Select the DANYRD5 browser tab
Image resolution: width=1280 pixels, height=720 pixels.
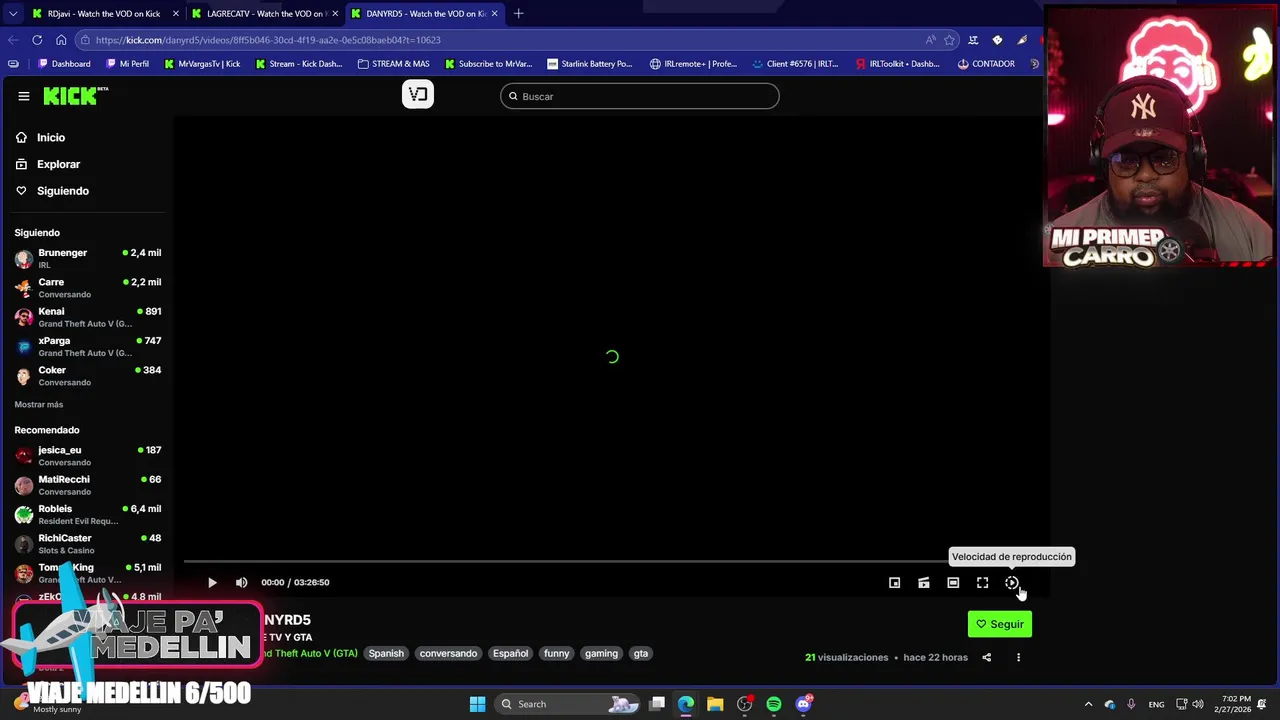(425, 14)
